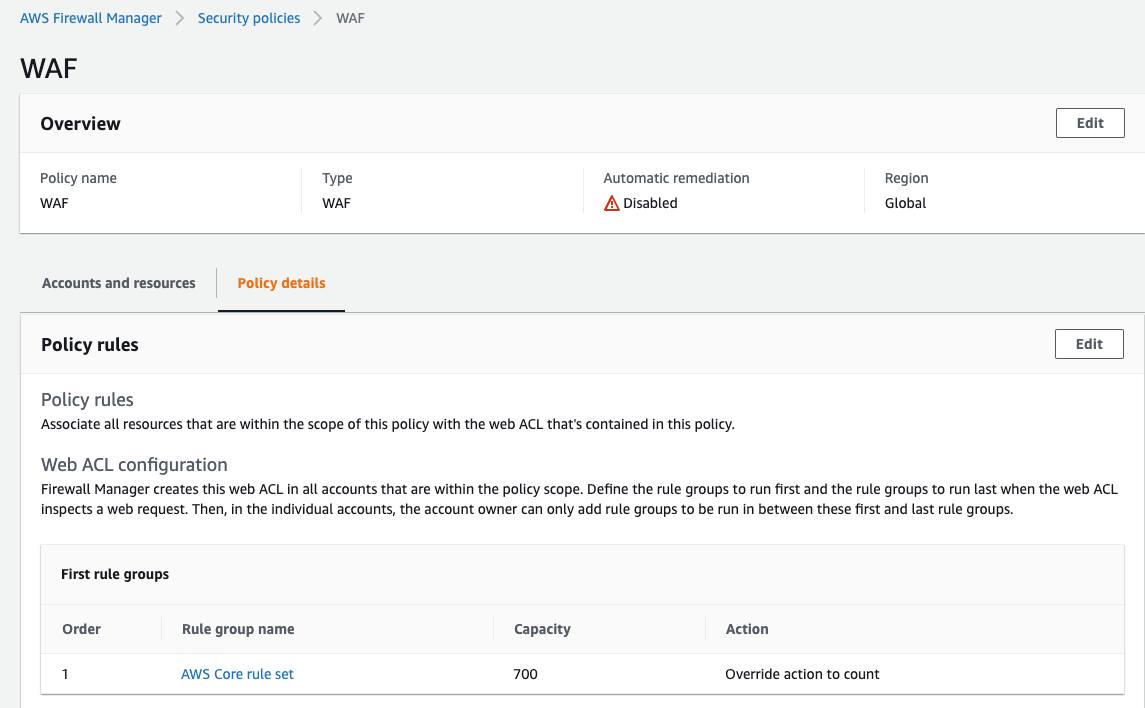Click the breadcrumb chevron after Security policies
1145x708 pixels.
(x=318, y=18)
